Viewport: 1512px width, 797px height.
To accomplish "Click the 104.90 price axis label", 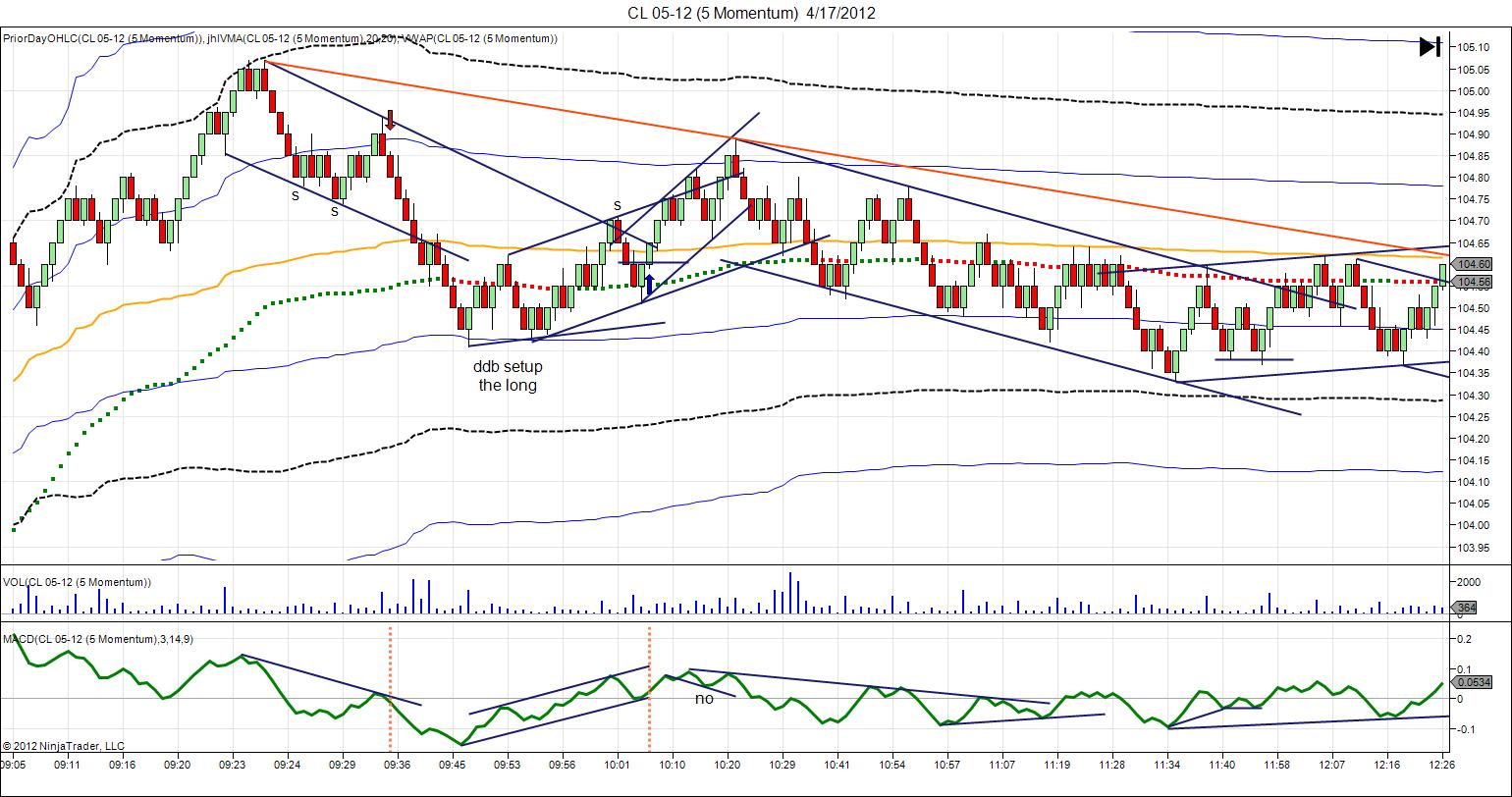I will pyautogui.click(x=1475, y=134).
